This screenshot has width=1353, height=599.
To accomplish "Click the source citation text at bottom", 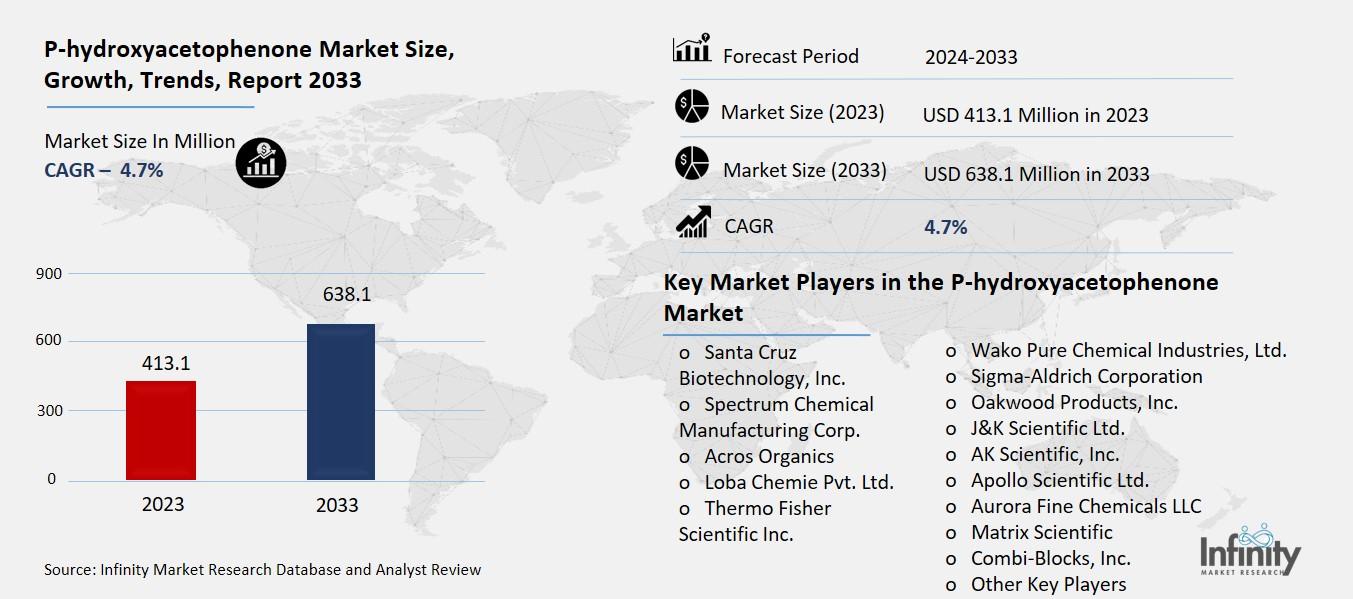I will point(262,570).
